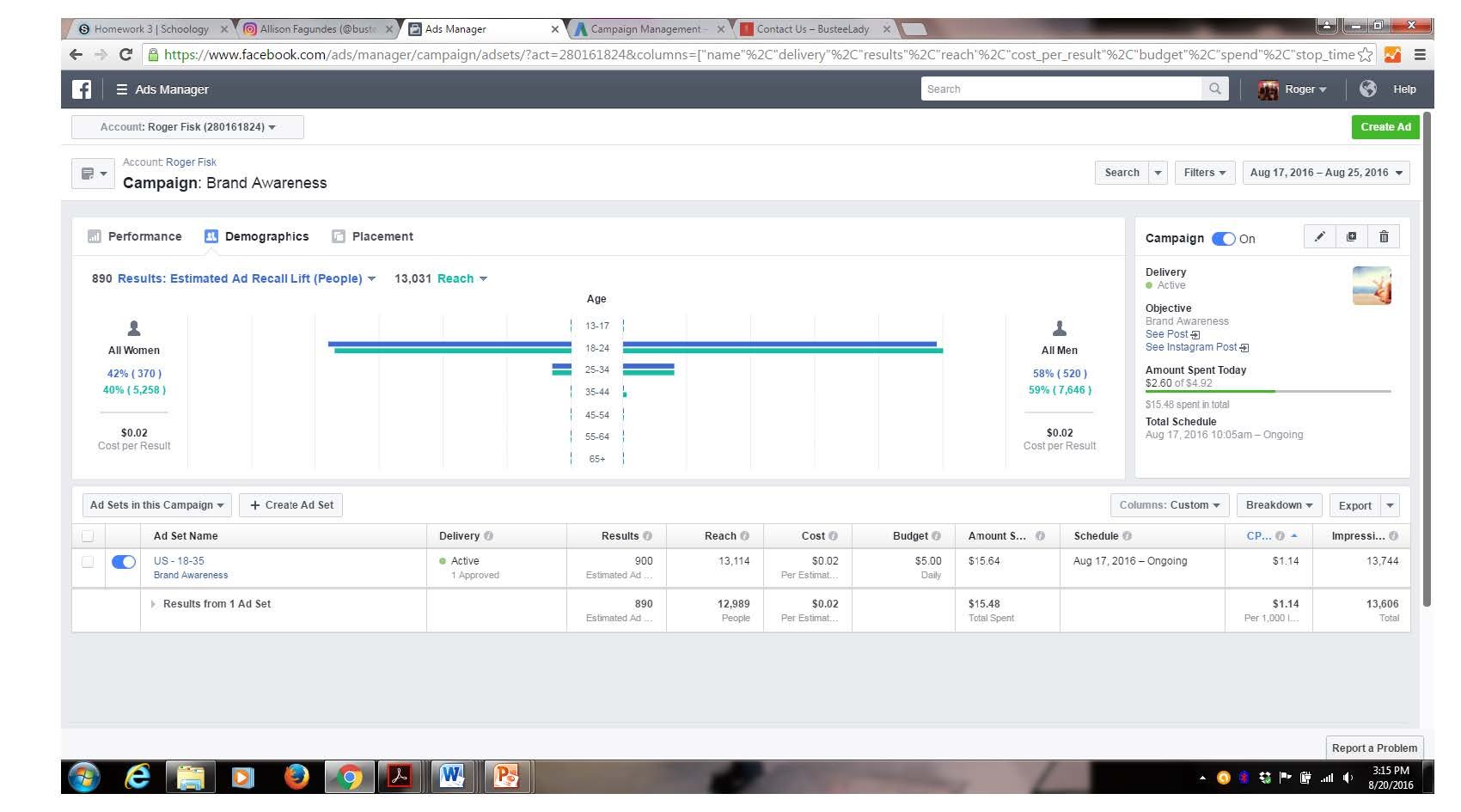
Task: Click the duplicate campaign icon
Action: (x=1352, y=236)
